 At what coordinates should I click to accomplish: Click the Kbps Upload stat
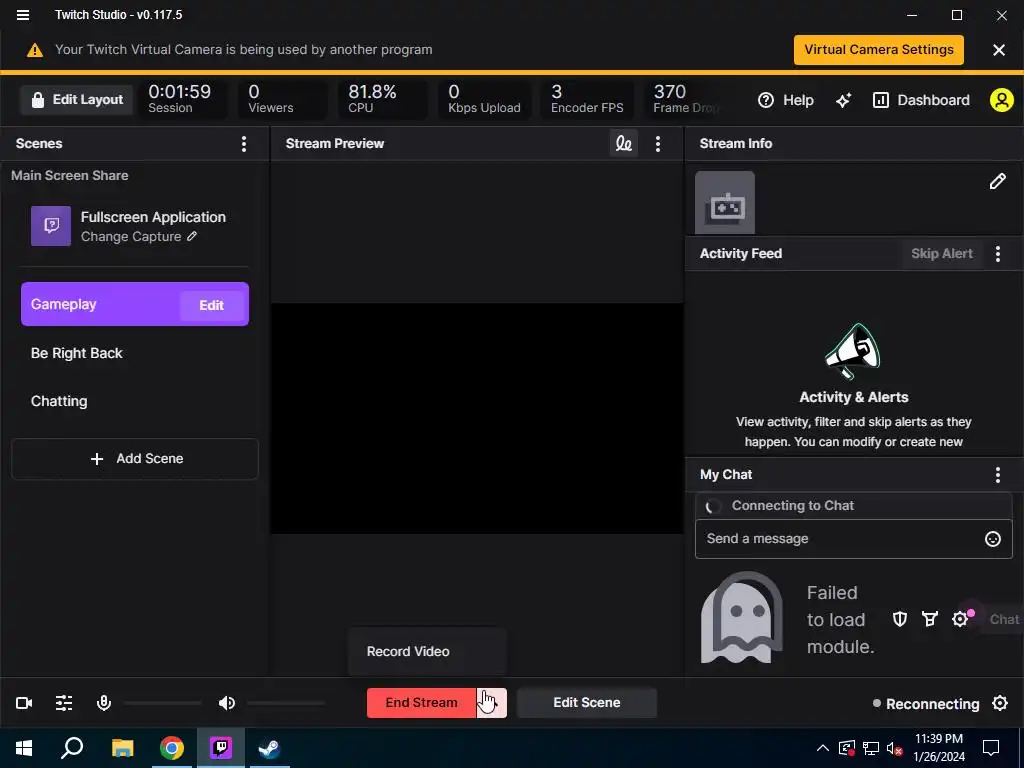pos(484,99)
